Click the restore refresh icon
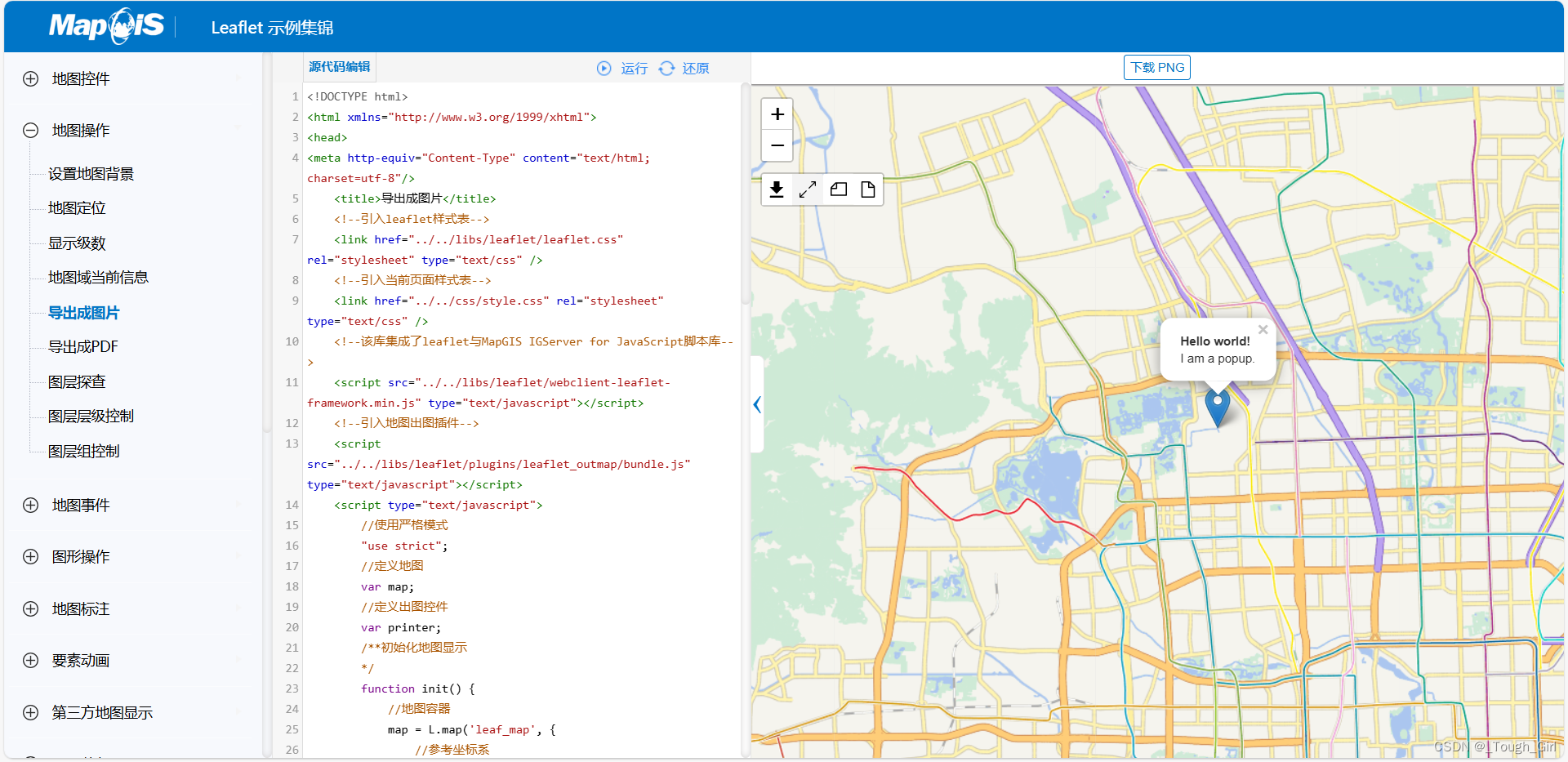This screenshot has width=1568, height=762. (x=666, y=69)
